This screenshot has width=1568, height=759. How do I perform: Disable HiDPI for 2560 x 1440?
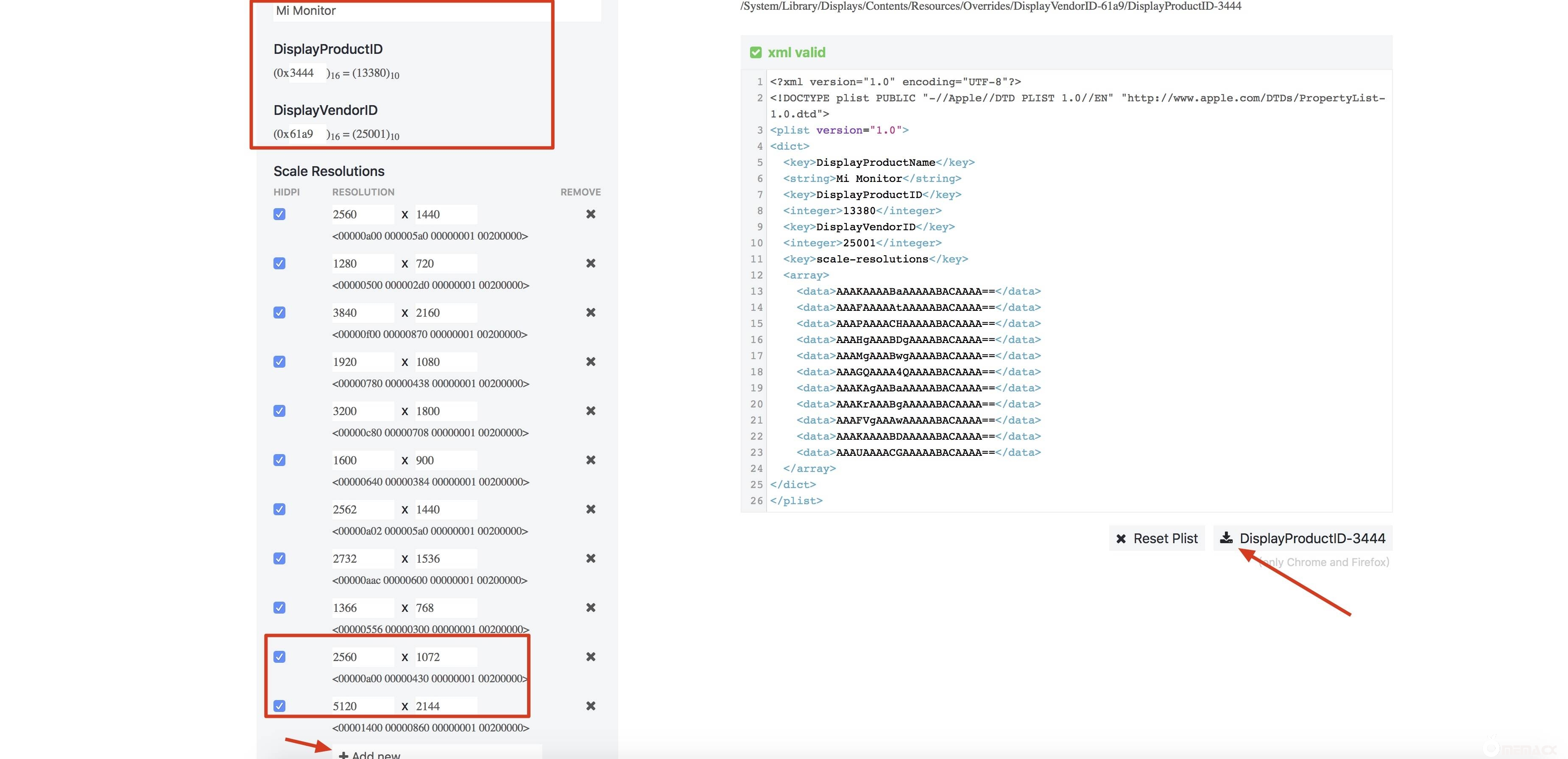pyautogui.click(x=279, y=214)
